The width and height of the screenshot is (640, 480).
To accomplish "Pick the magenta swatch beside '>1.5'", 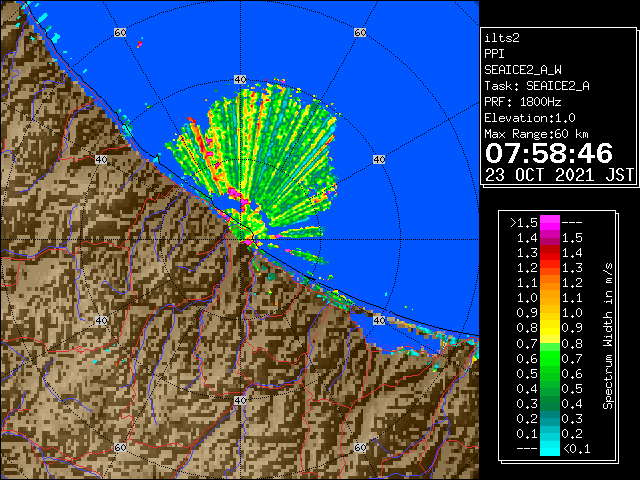I will 550,223.
